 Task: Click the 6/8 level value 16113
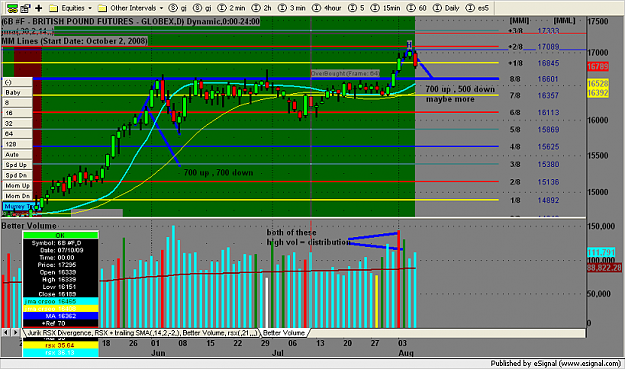click(548, 113)
